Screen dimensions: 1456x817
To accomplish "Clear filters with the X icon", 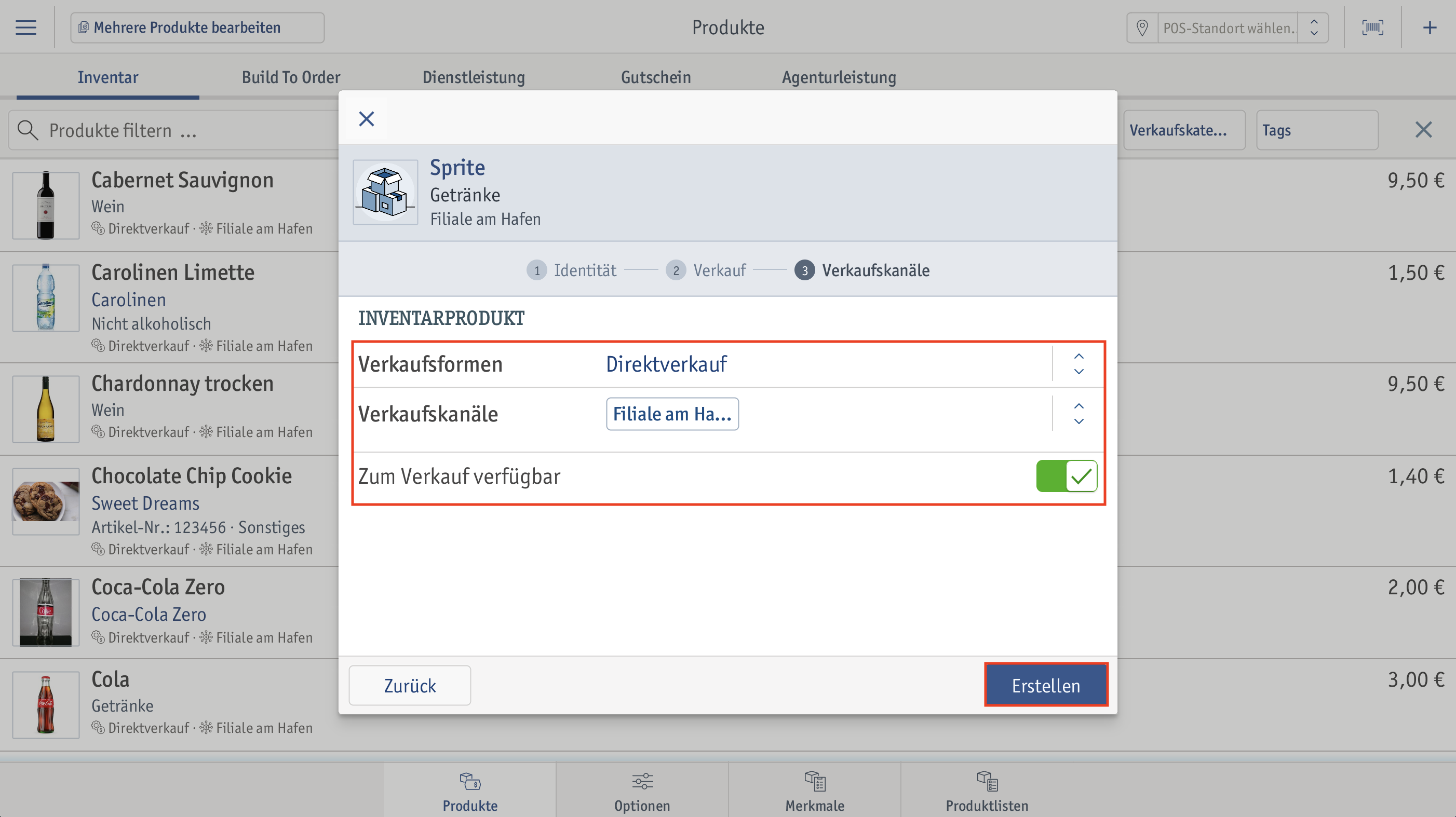I will [1423, 130].
